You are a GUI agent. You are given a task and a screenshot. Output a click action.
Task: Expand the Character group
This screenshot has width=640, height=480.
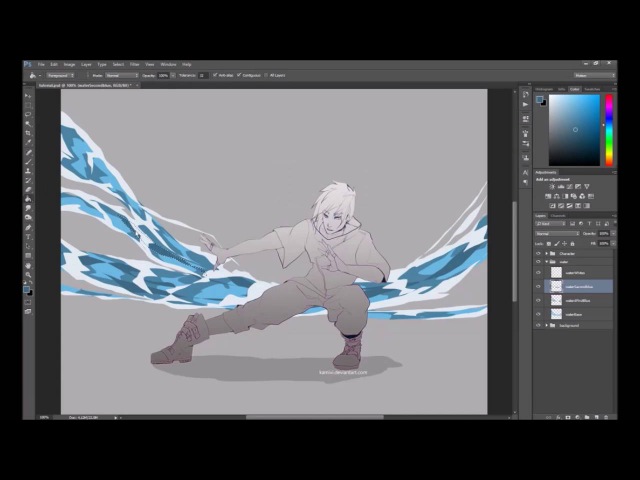pos(547,254)
